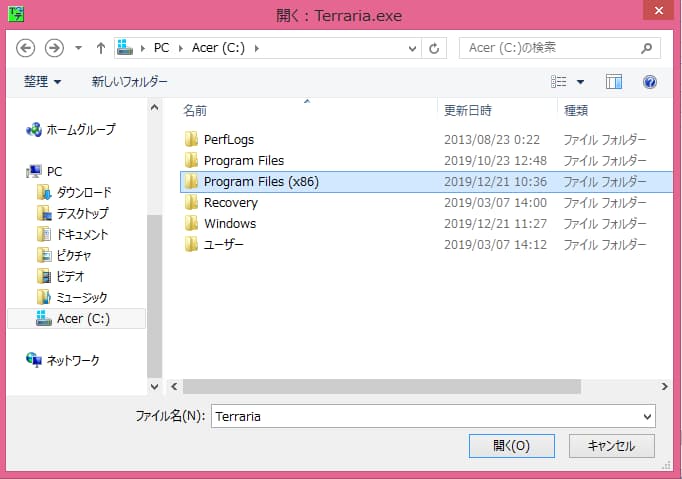Viewport: 682px width, 479px height.
Task: Click Acer (C:) in the address path
Action: [x=218, y=48]
